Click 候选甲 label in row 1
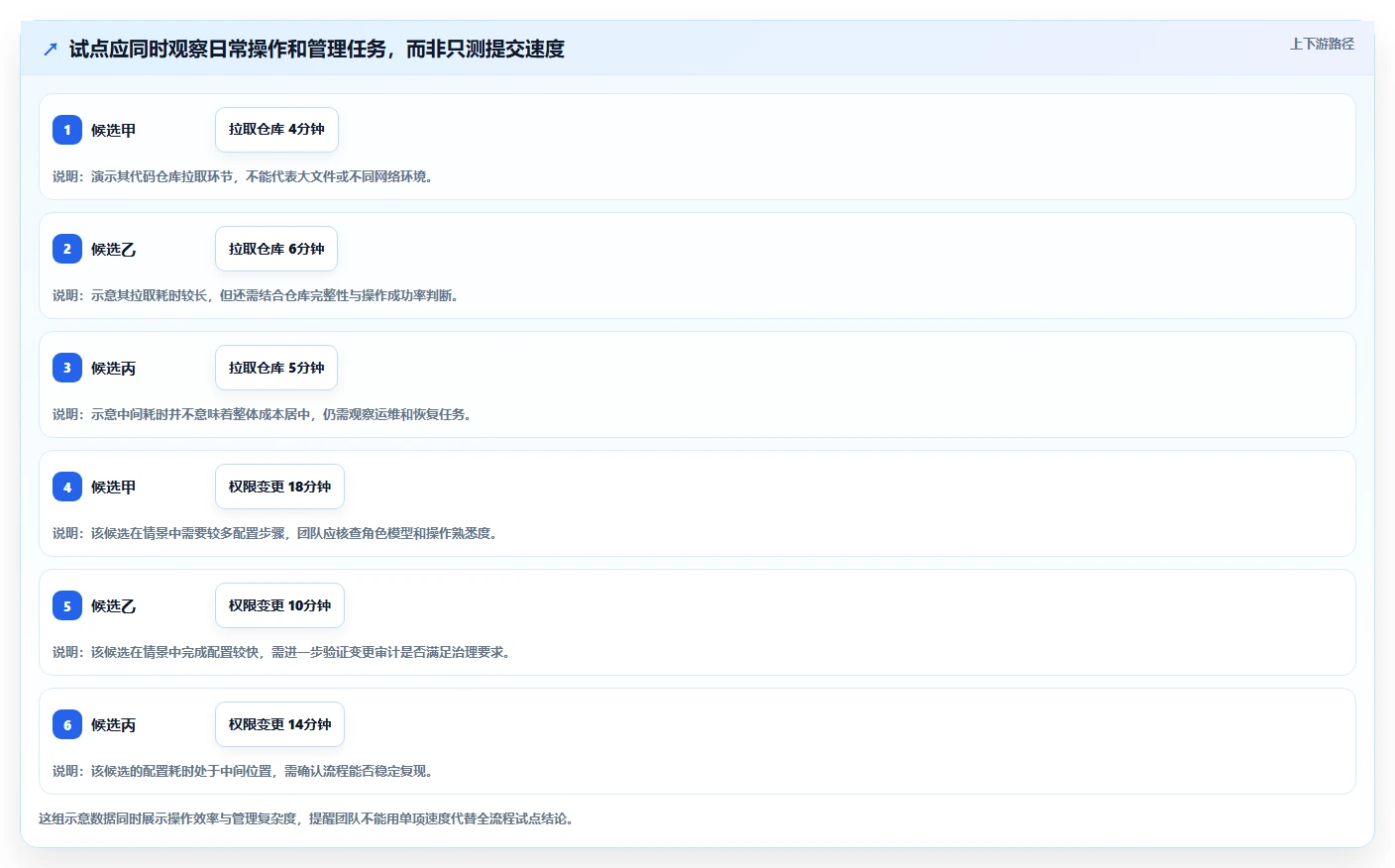The width and height of the screenshot is (1395, 868). (114, 130)
